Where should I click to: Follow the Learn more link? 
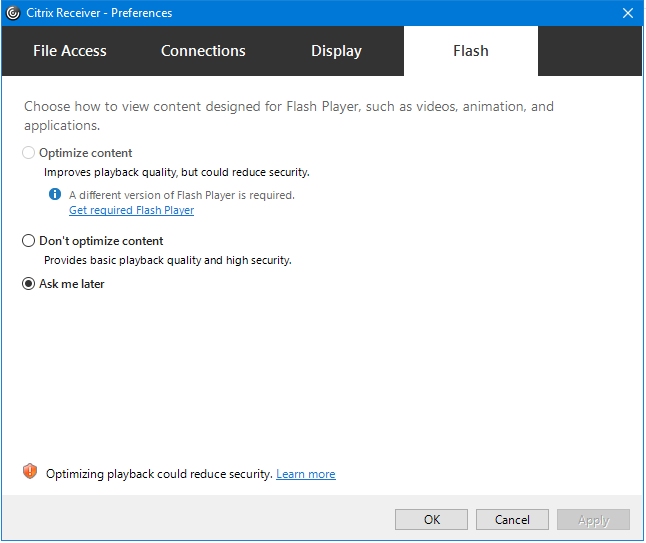pyautogui.click(x=306, y=474)
